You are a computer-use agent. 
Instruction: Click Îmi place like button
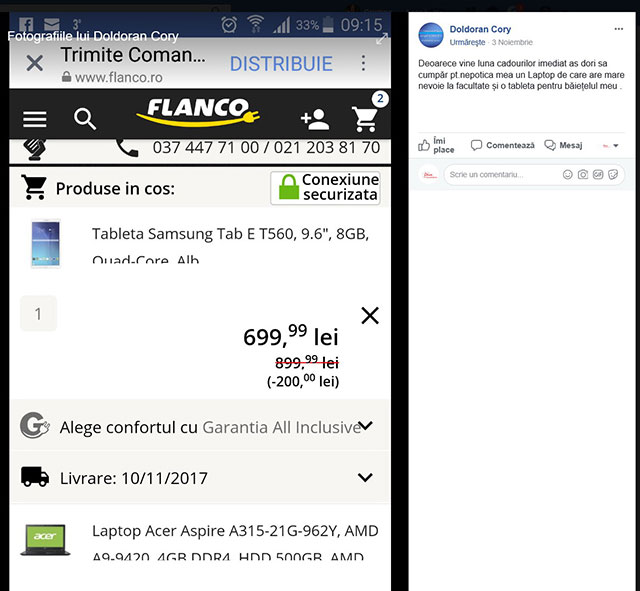coord(436,145)
